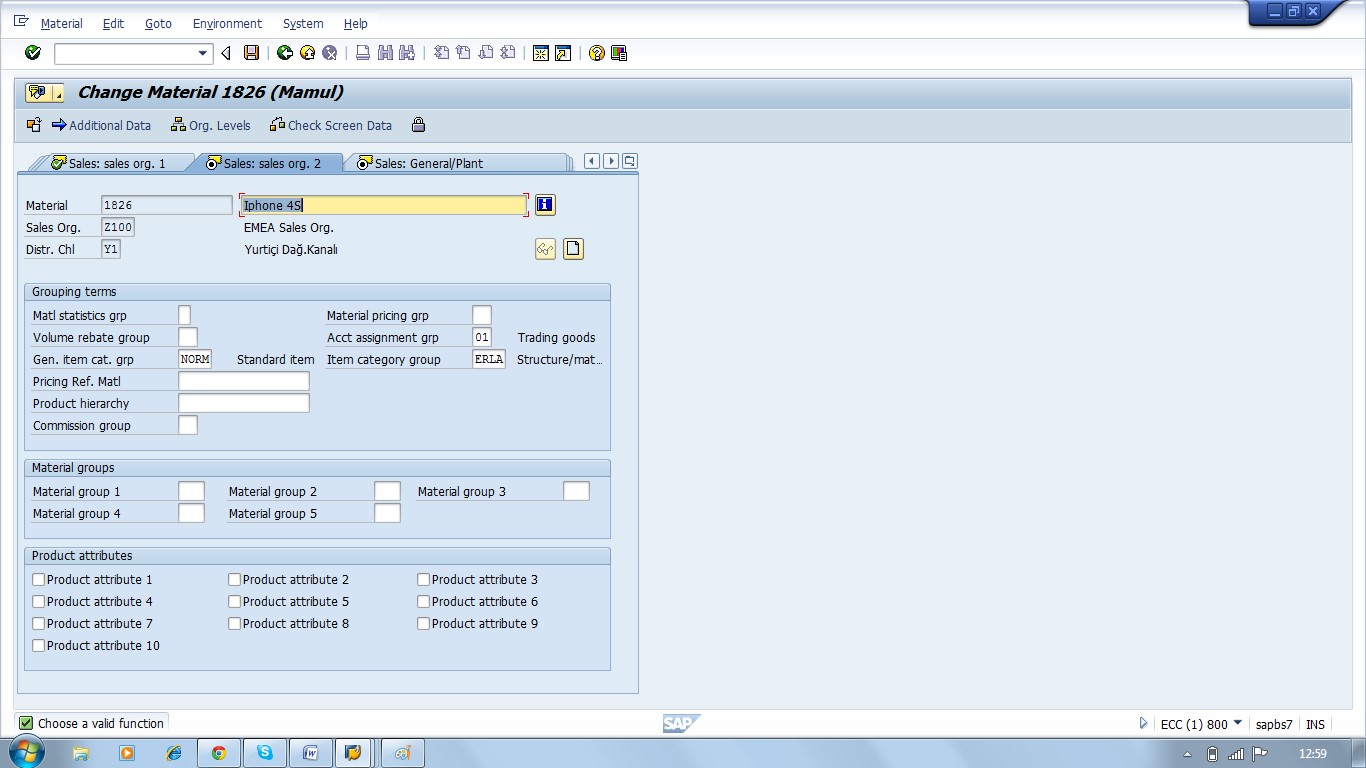Open the tab list selector icon

629,161
